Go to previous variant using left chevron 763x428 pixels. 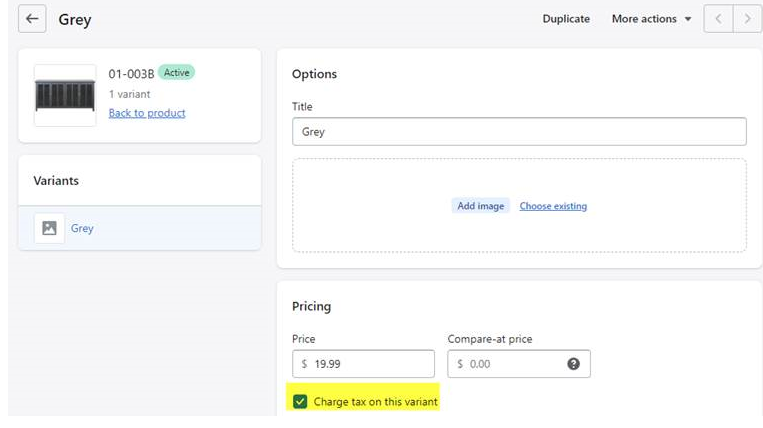pyautogui.click(x=718, y=19)
